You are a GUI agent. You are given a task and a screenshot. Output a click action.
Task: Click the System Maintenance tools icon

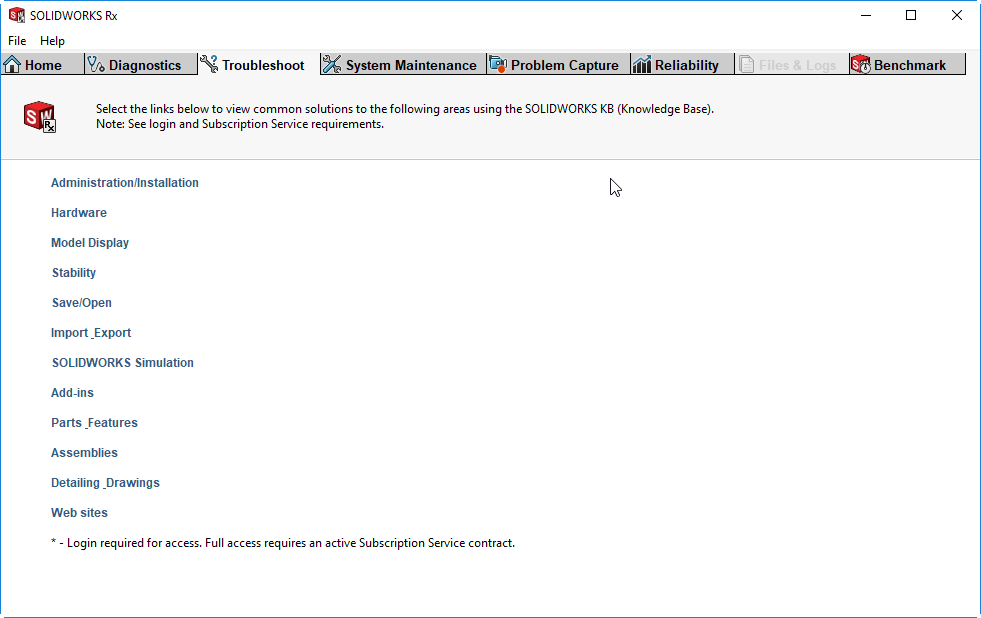point(332,64)
